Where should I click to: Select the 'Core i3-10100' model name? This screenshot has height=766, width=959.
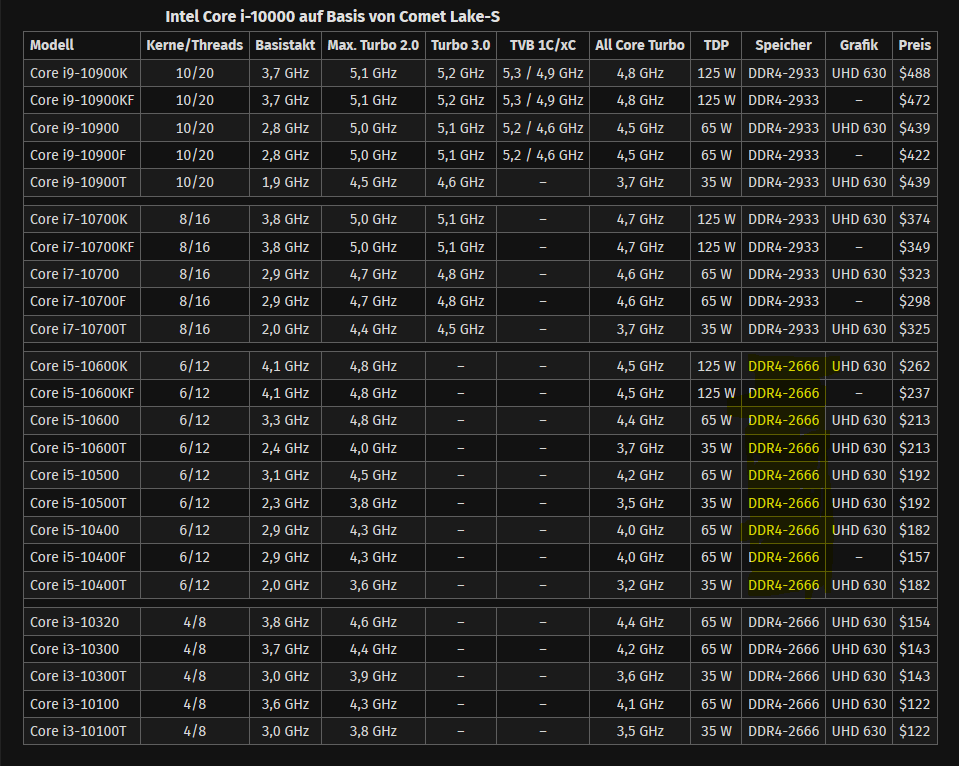pyautogui.click(x=75, y=704)
